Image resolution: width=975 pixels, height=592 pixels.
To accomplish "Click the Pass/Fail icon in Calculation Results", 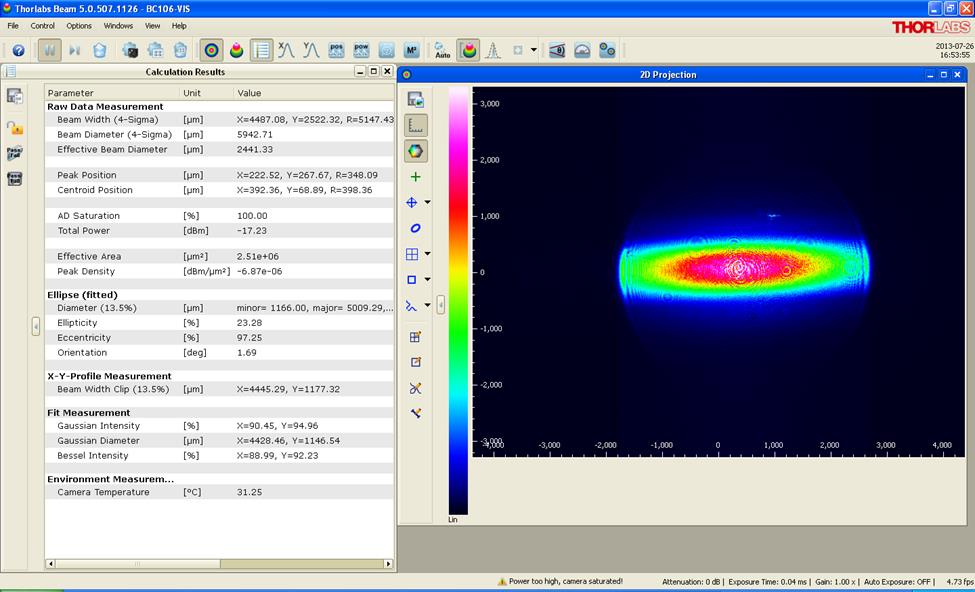I will tap(15, 153).
